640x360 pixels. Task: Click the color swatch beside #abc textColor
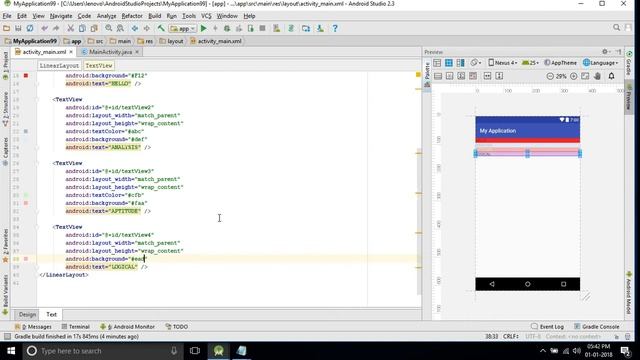[26, 131]
